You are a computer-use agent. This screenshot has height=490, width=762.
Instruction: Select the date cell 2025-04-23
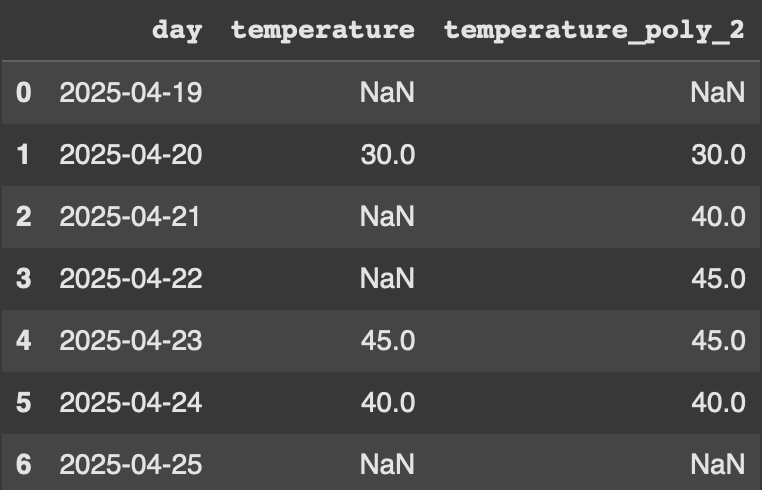[131, 340]
